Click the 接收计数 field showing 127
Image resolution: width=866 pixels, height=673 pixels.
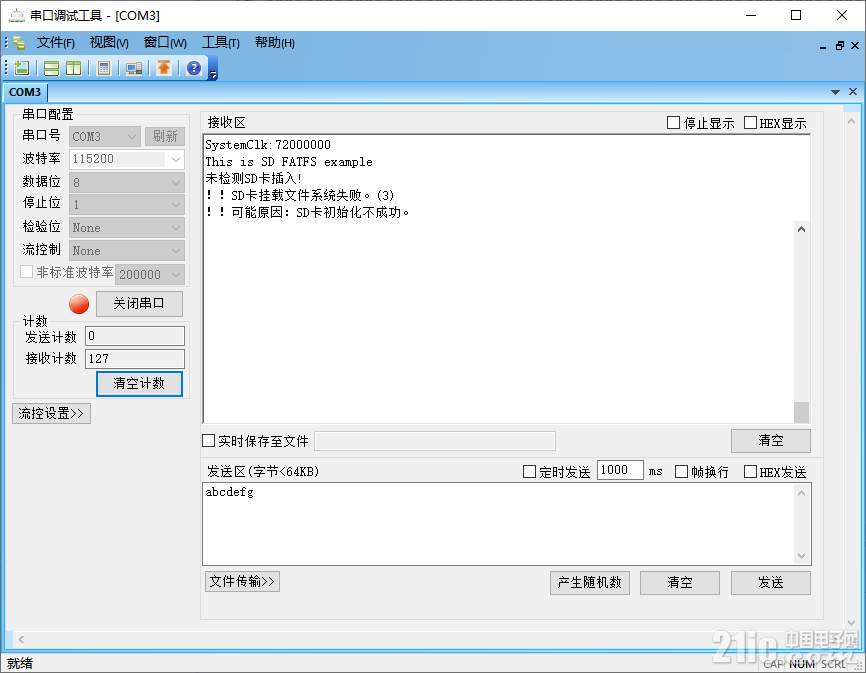[x=135, y=359]
